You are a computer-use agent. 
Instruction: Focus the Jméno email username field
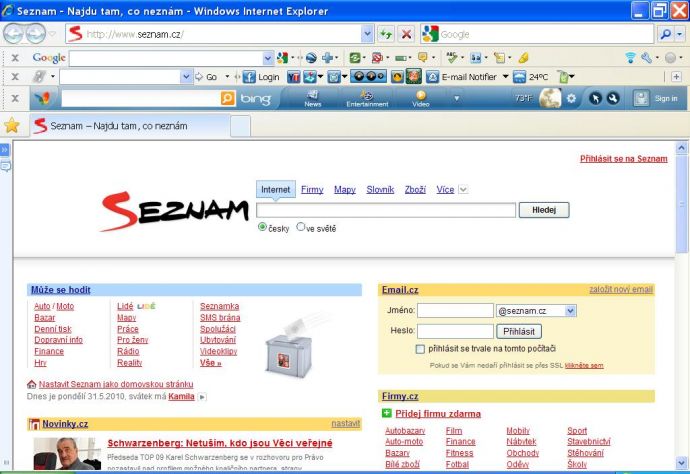pyautogui.click(x=455, y=311)
